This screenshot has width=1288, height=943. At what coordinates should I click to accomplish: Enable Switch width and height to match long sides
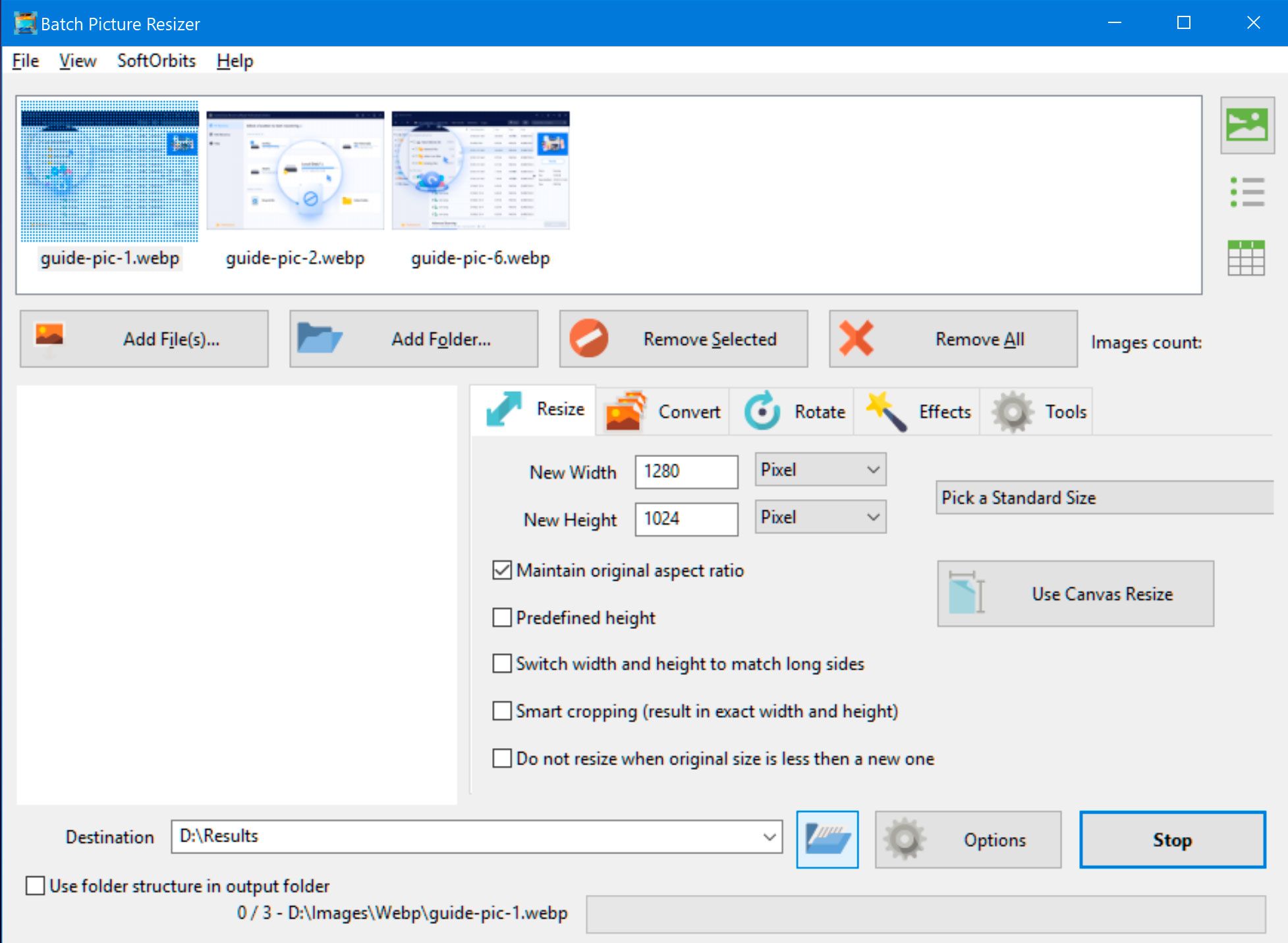click(502, 663)
